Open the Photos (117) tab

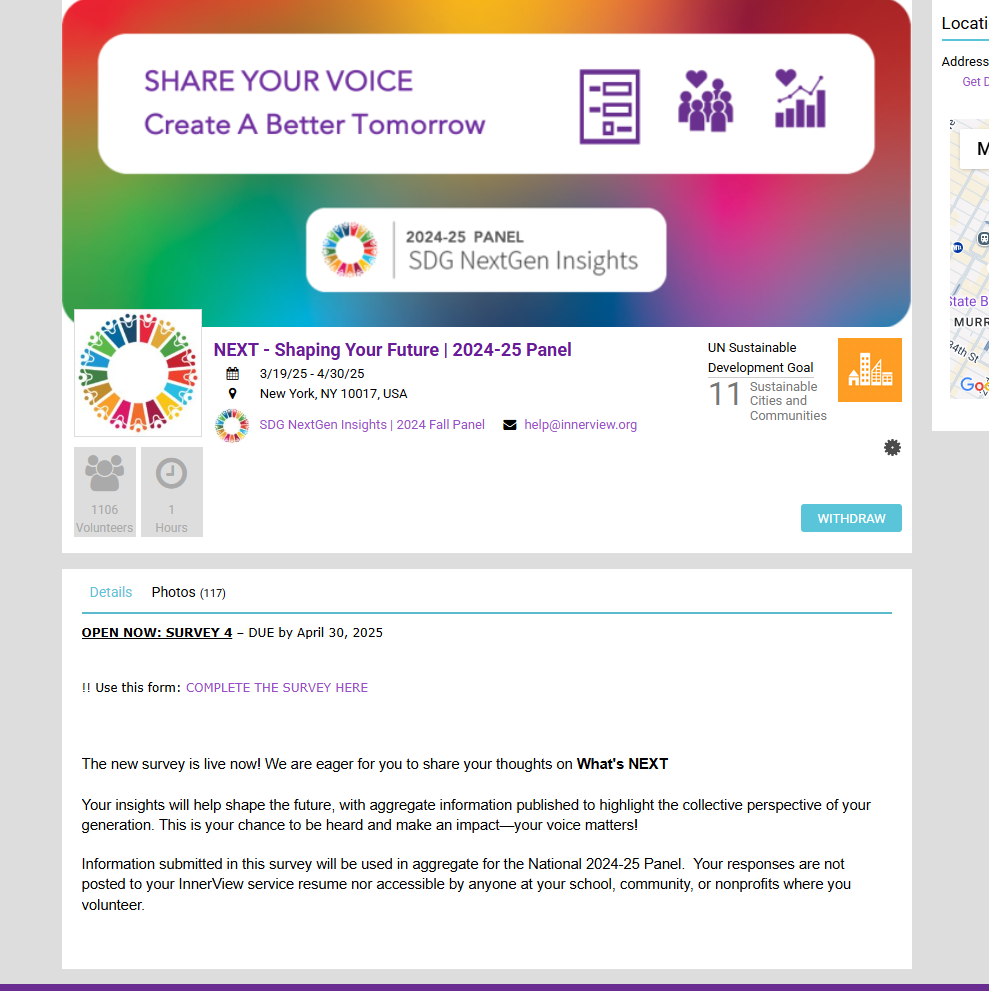188,592
